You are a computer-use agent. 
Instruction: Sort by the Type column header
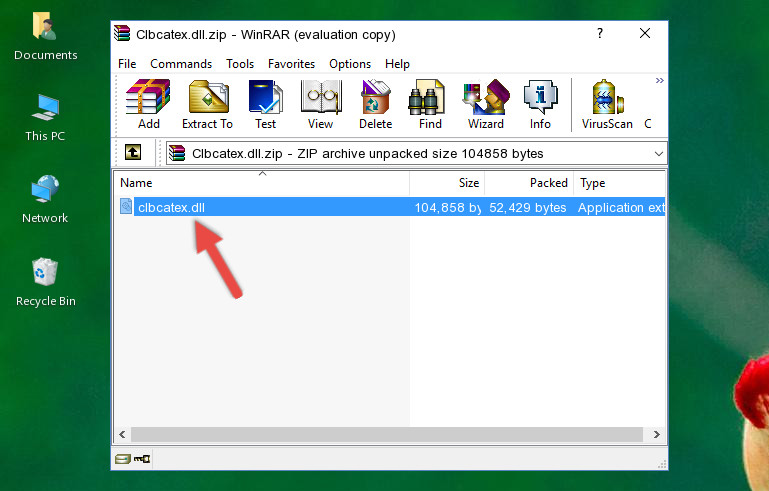(x=619, y=183)
